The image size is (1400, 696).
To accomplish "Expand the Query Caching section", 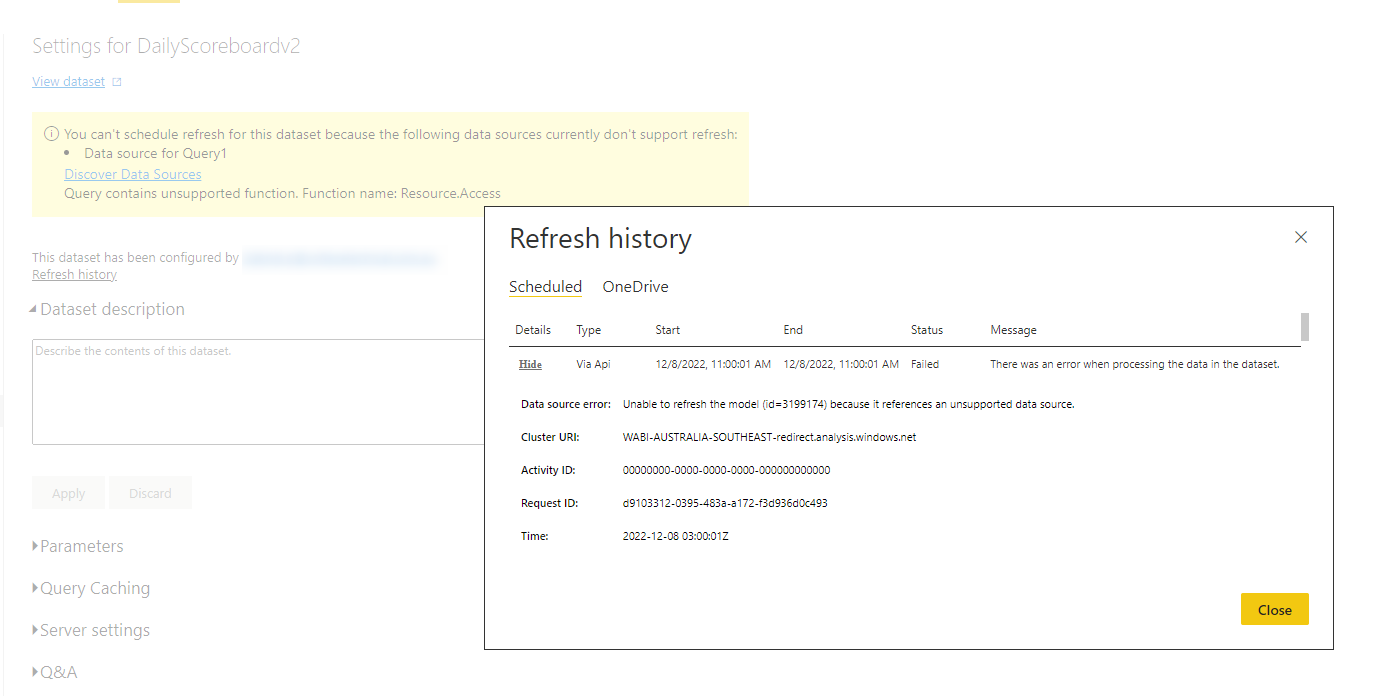I will (x=91, y=588).
